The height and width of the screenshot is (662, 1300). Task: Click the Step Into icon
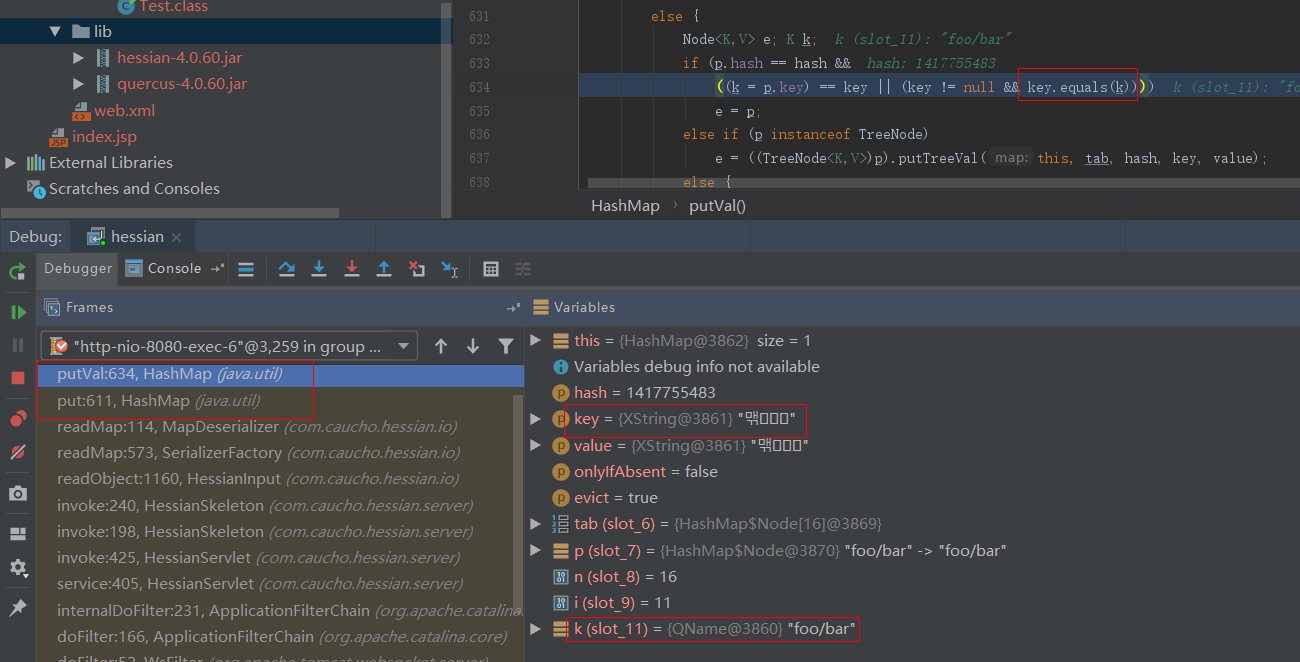point(319,269)
